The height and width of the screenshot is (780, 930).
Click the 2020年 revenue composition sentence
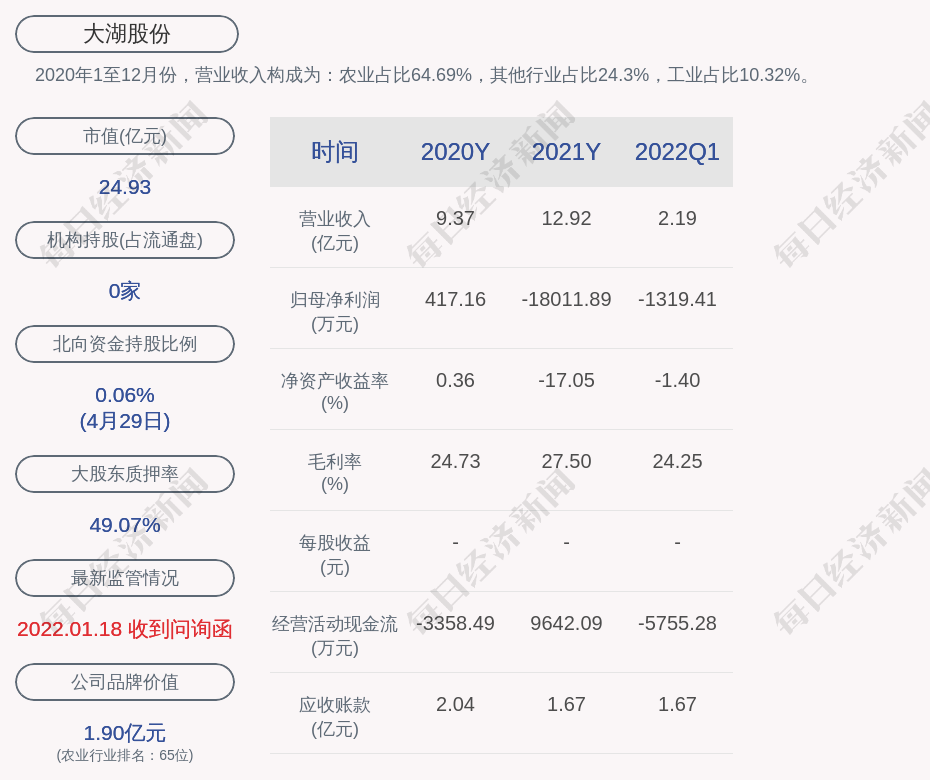pyautogui.click(x=423, y=75)
